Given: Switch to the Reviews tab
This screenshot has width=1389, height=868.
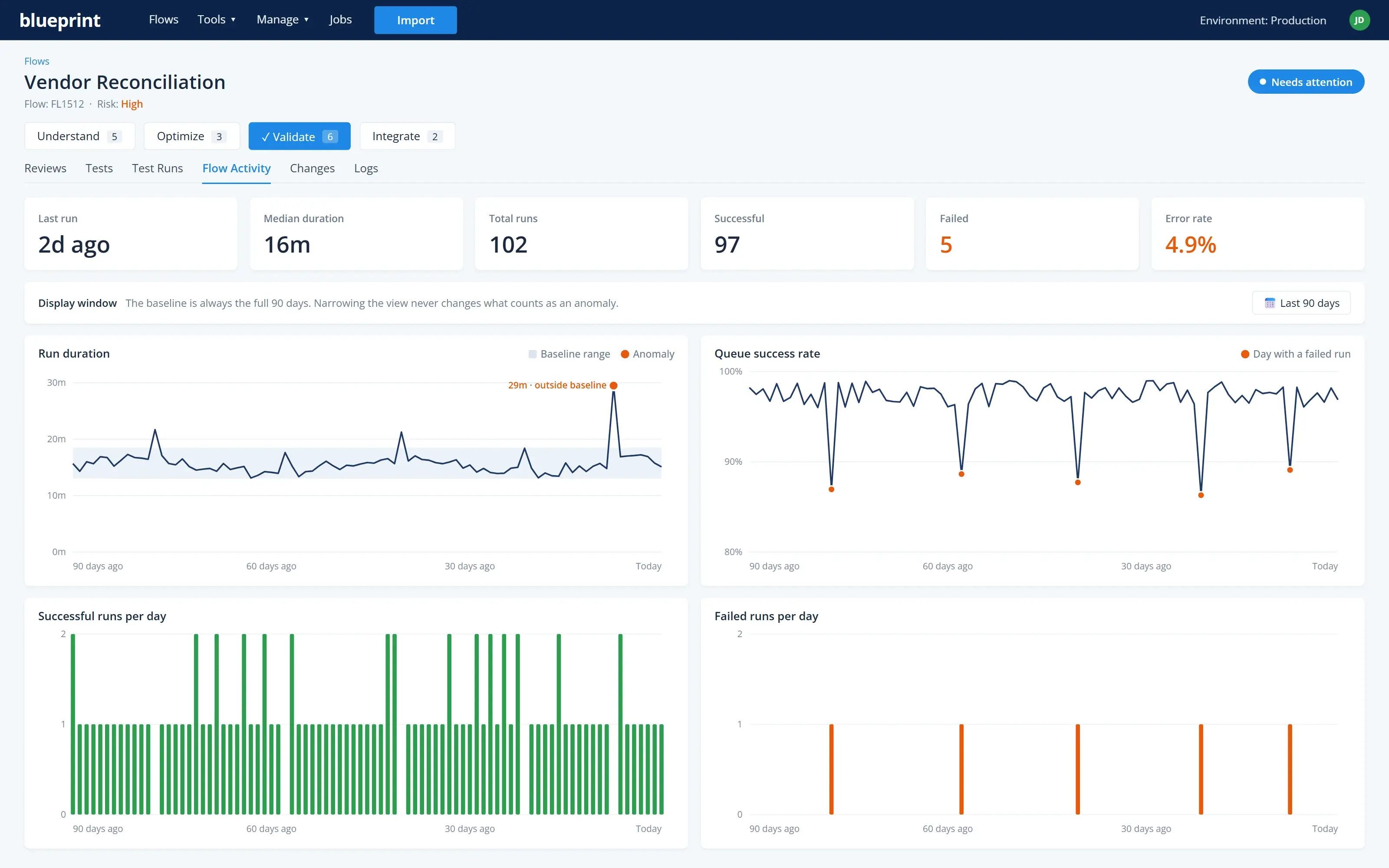Looking at the screenshot, I should [45, 168].
